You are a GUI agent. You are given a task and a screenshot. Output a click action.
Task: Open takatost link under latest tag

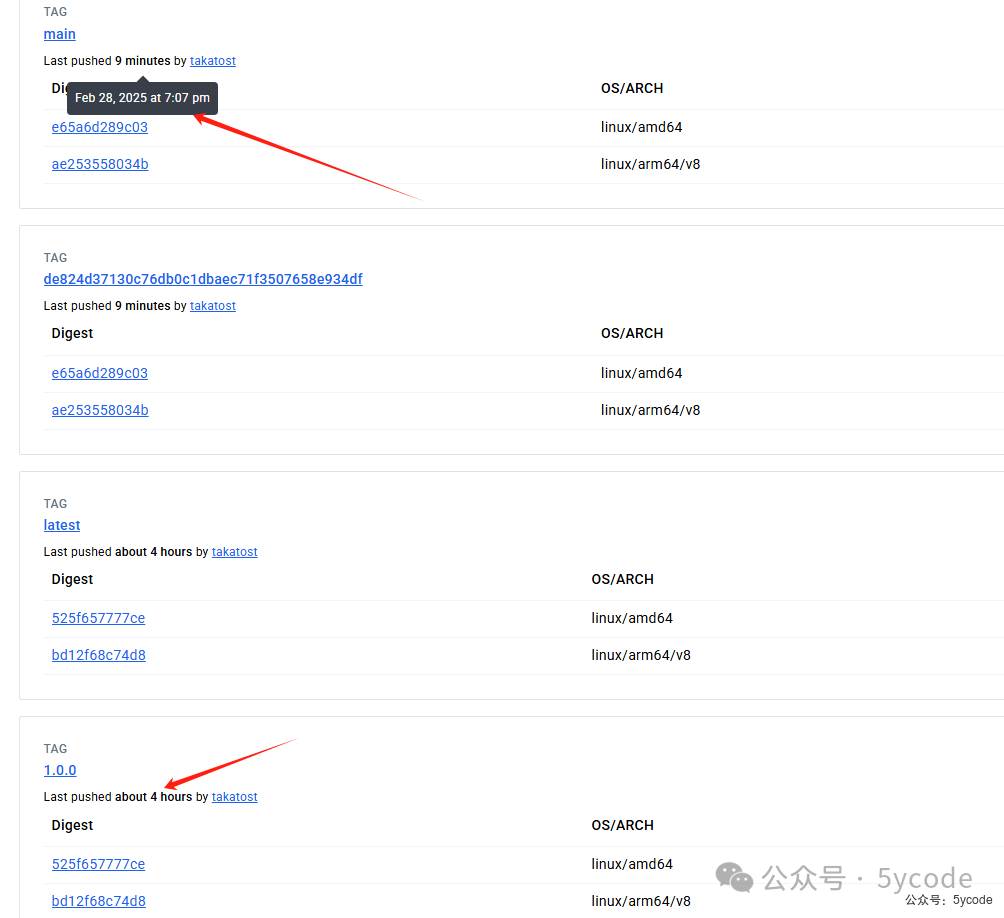click(234, 552)
